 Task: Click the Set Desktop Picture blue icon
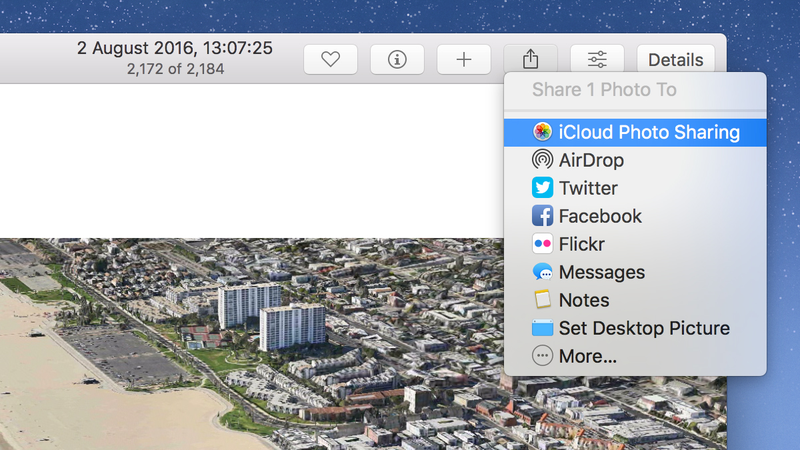(542, 328)
